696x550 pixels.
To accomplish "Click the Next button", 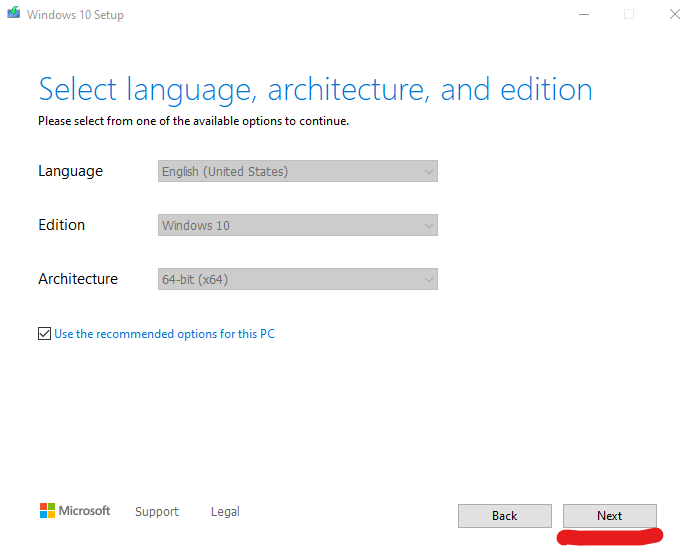I will (609, 516).
